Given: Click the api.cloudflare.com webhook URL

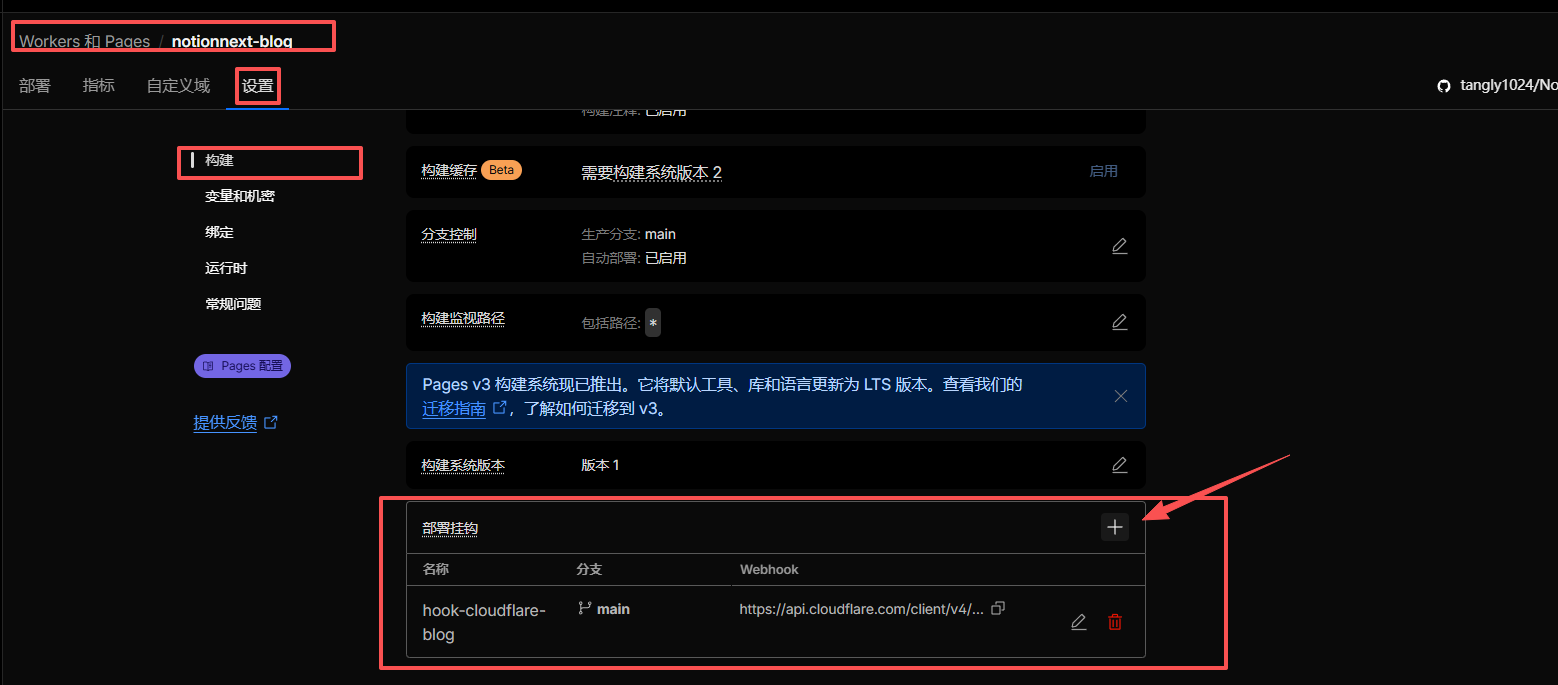Looking at the screenshot, I should pos(861,609).
